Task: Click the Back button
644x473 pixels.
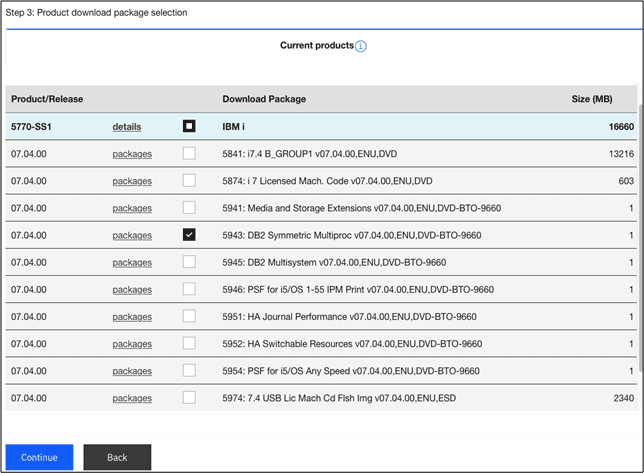Action: click(117, 457)
